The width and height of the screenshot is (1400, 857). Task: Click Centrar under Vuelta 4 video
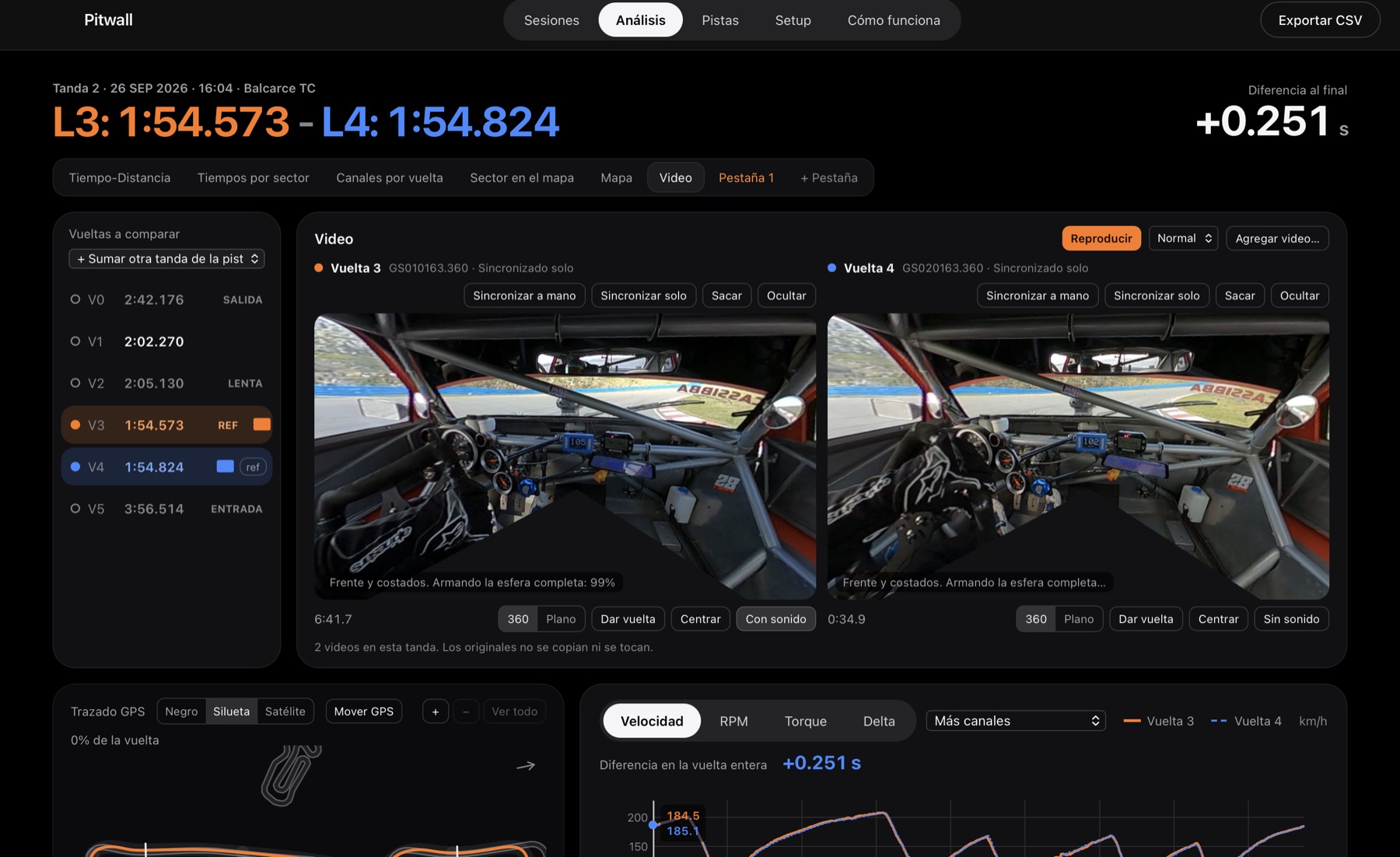coord(1218,619)
